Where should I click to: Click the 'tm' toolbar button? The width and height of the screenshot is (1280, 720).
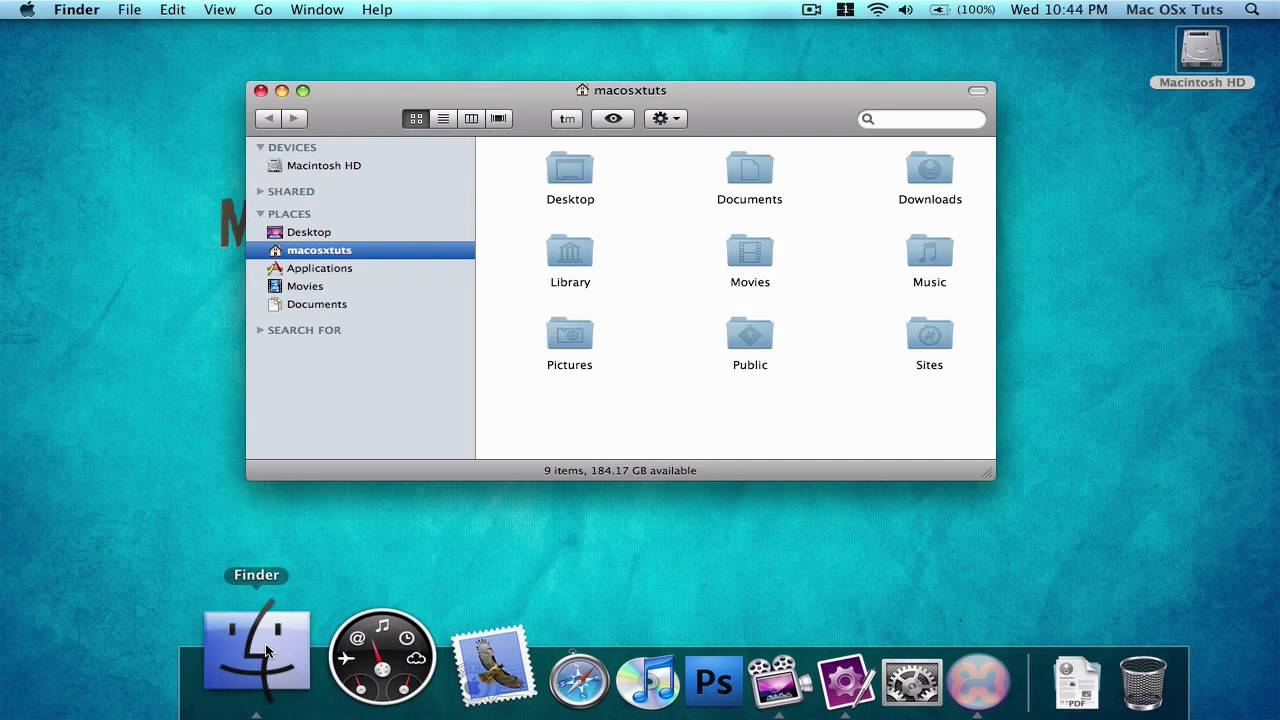coord(567,119)
